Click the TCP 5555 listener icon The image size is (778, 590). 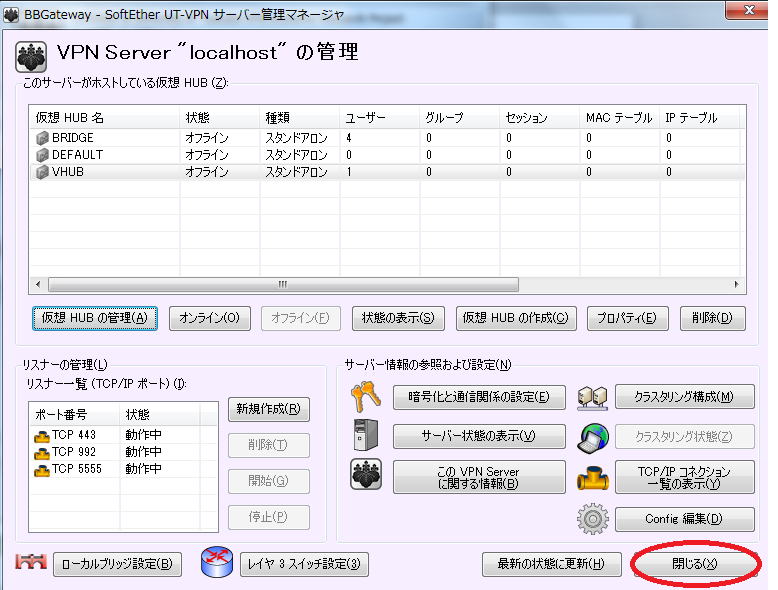(x=42, y=470)
